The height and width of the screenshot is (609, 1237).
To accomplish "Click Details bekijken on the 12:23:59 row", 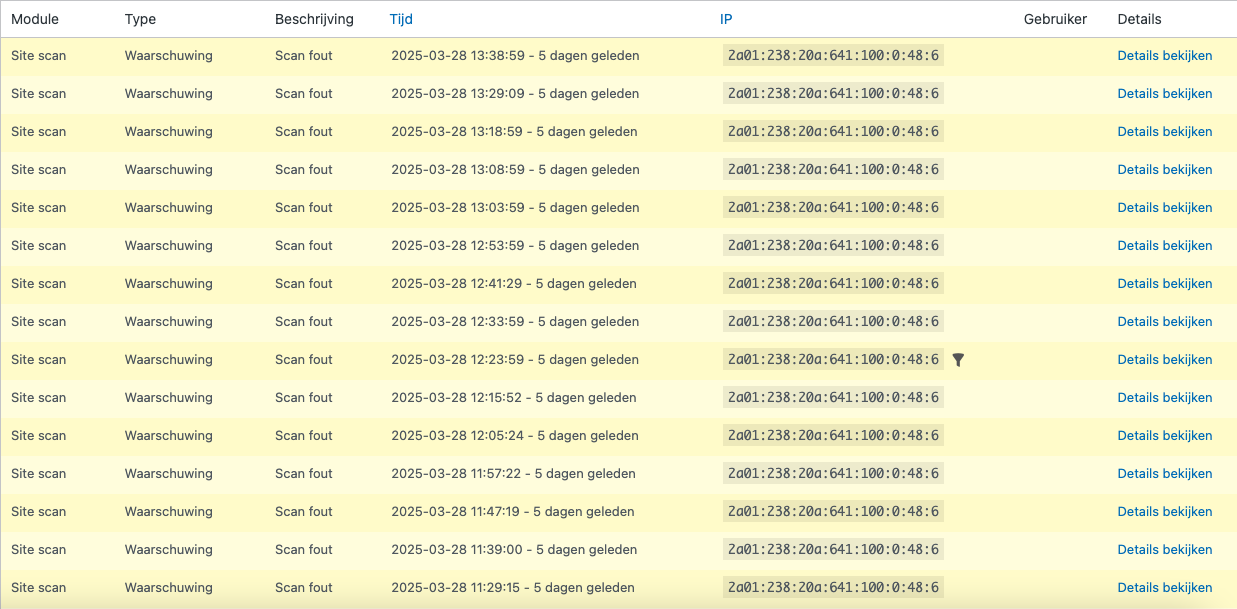I will pyautogui.click(x=1164, y=360).
